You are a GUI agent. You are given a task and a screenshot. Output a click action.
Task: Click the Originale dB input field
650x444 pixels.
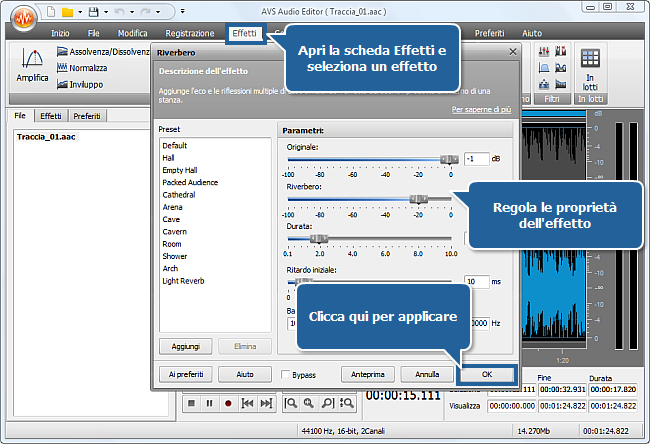point(477,159)
